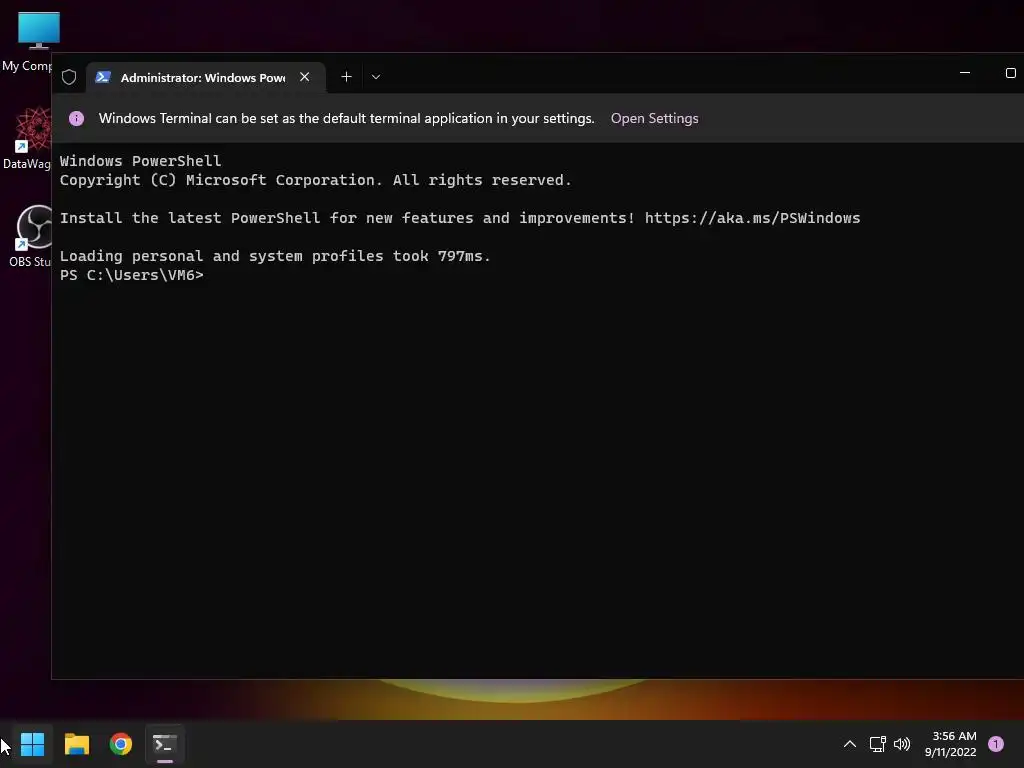Click the PS C:\Users\VM6> prompt line
This screenshot has height=768, width=1024.
click(x=132, y=275)
